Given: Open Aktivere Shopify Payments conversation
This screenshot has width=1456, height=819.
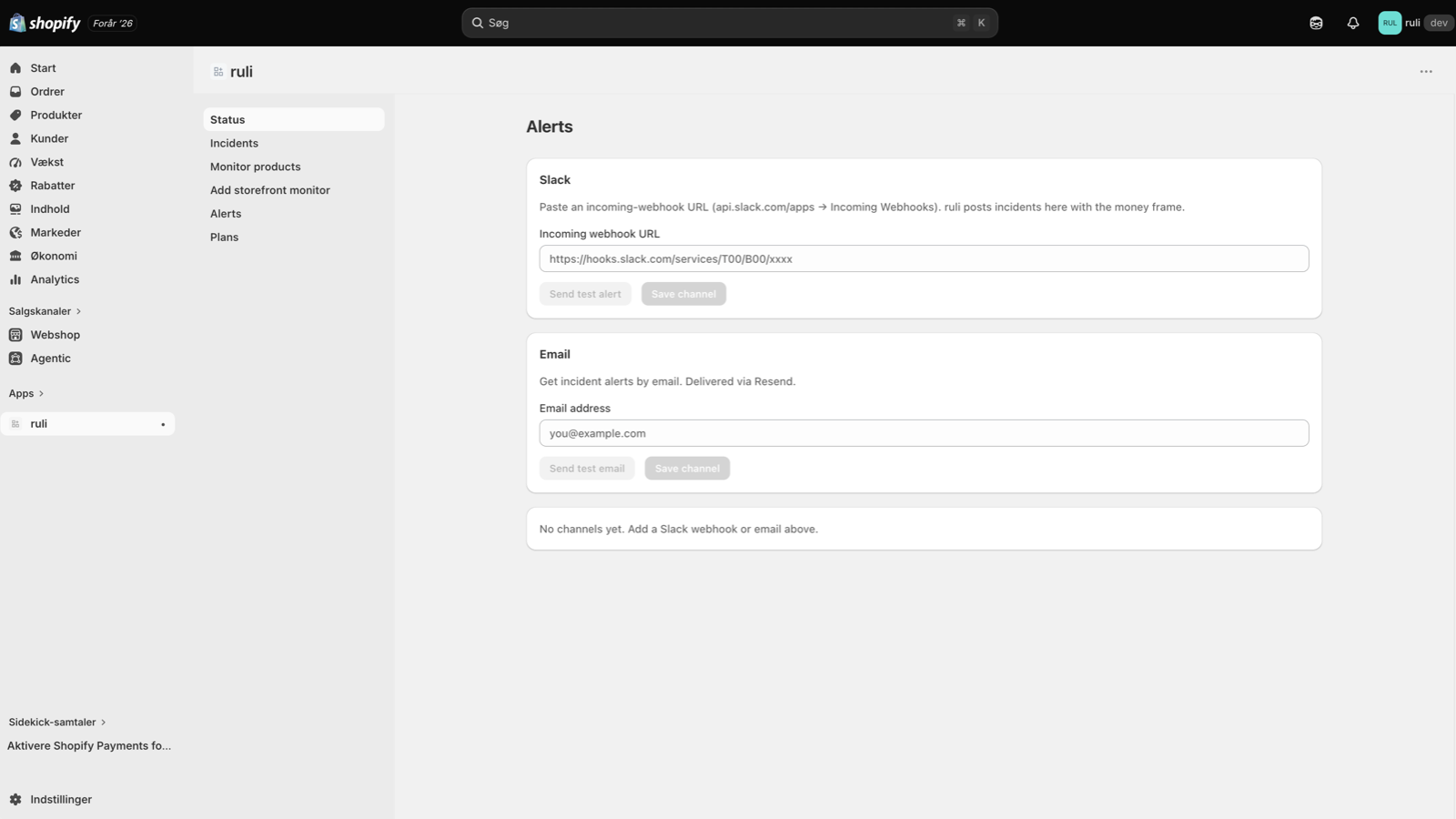Looking at the screenshot, I should (x=89, y=746).
